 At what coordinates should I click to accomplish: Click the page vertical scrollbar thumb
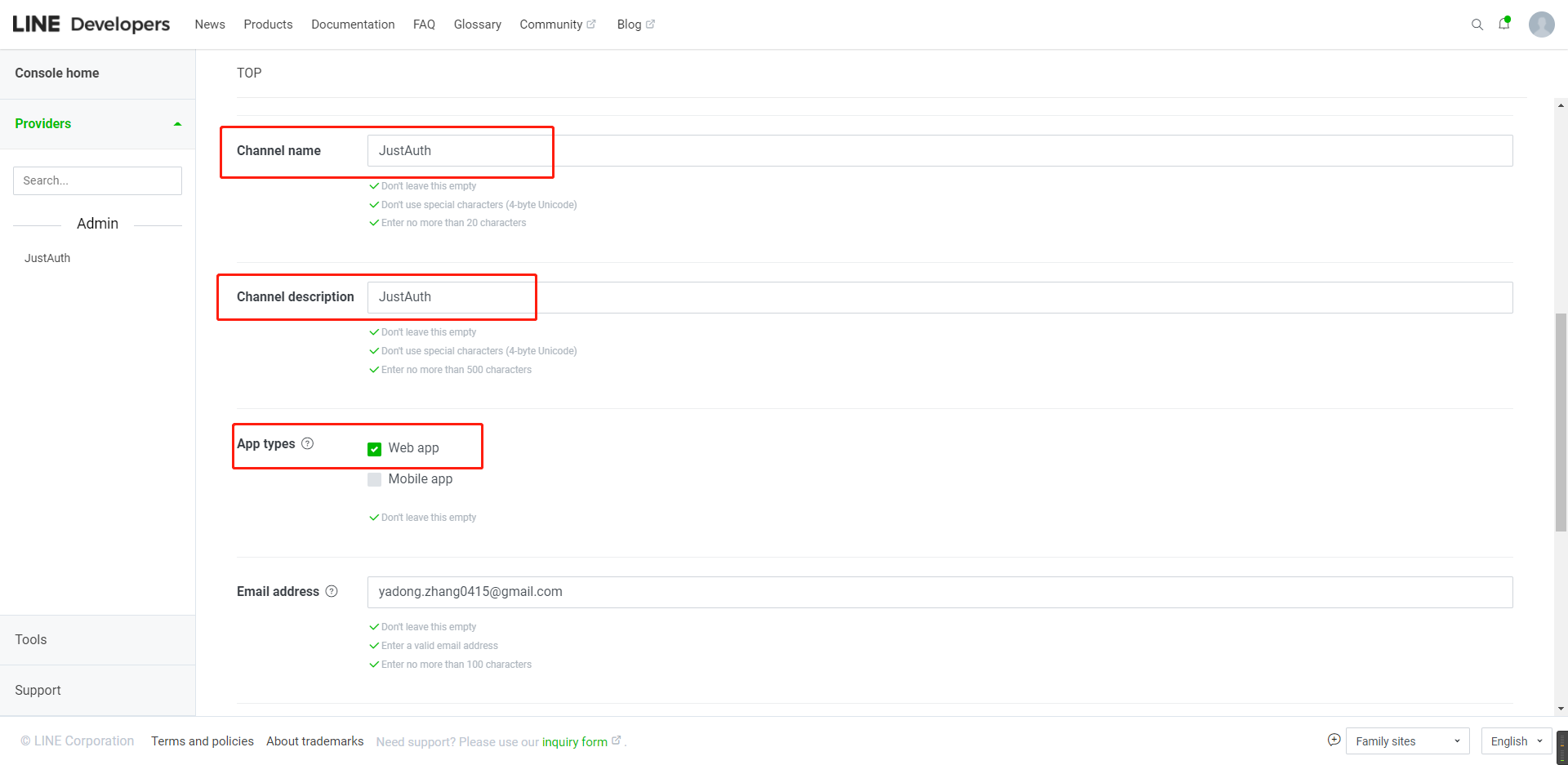(1561, 422)
